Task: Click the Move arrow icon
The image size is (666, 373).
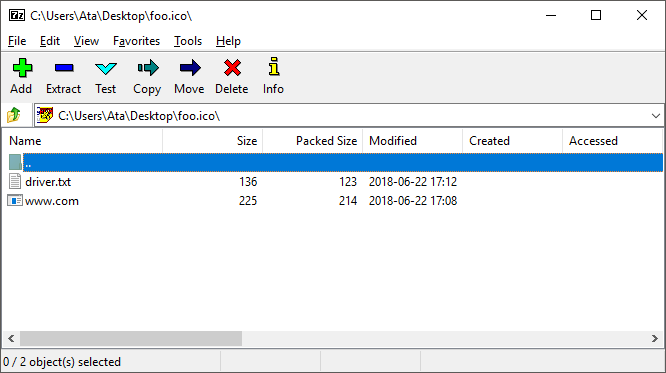Action: point(189,68)
